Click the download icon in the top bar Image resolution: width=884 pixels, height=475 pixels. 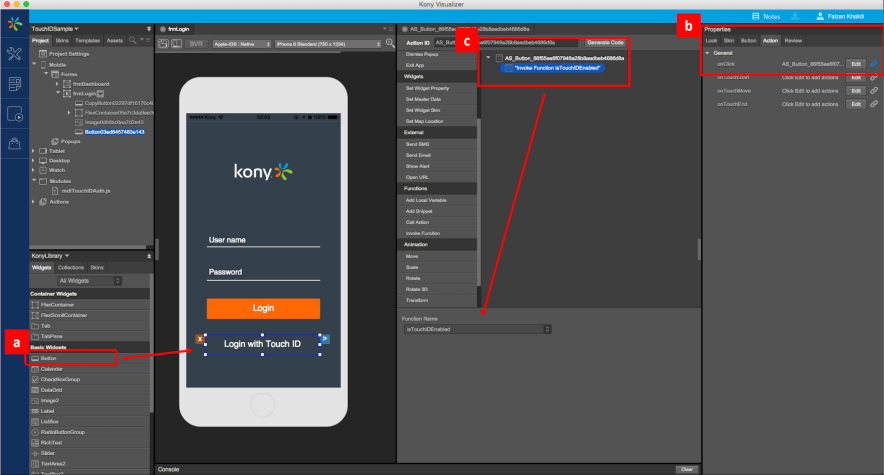795,16
